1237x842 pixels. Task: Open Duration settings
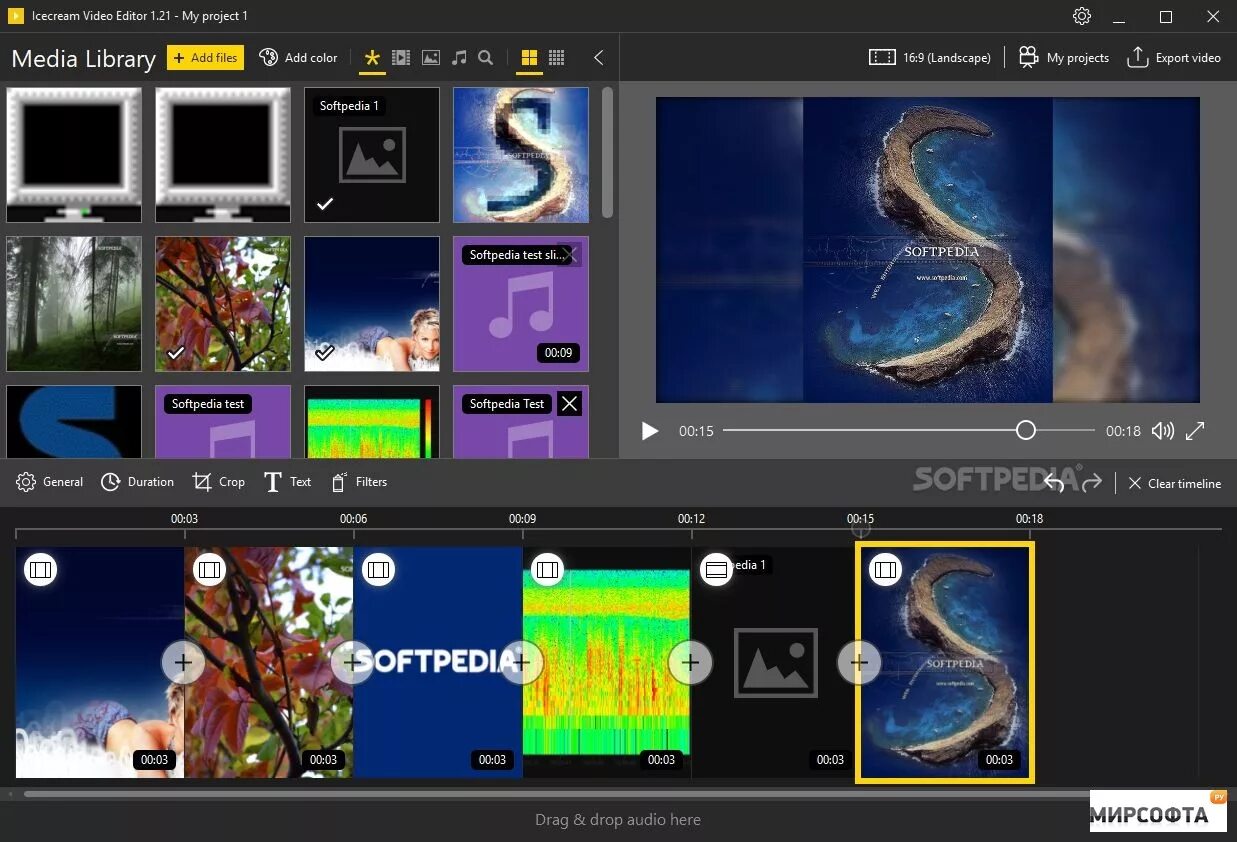tap(138, 482)
